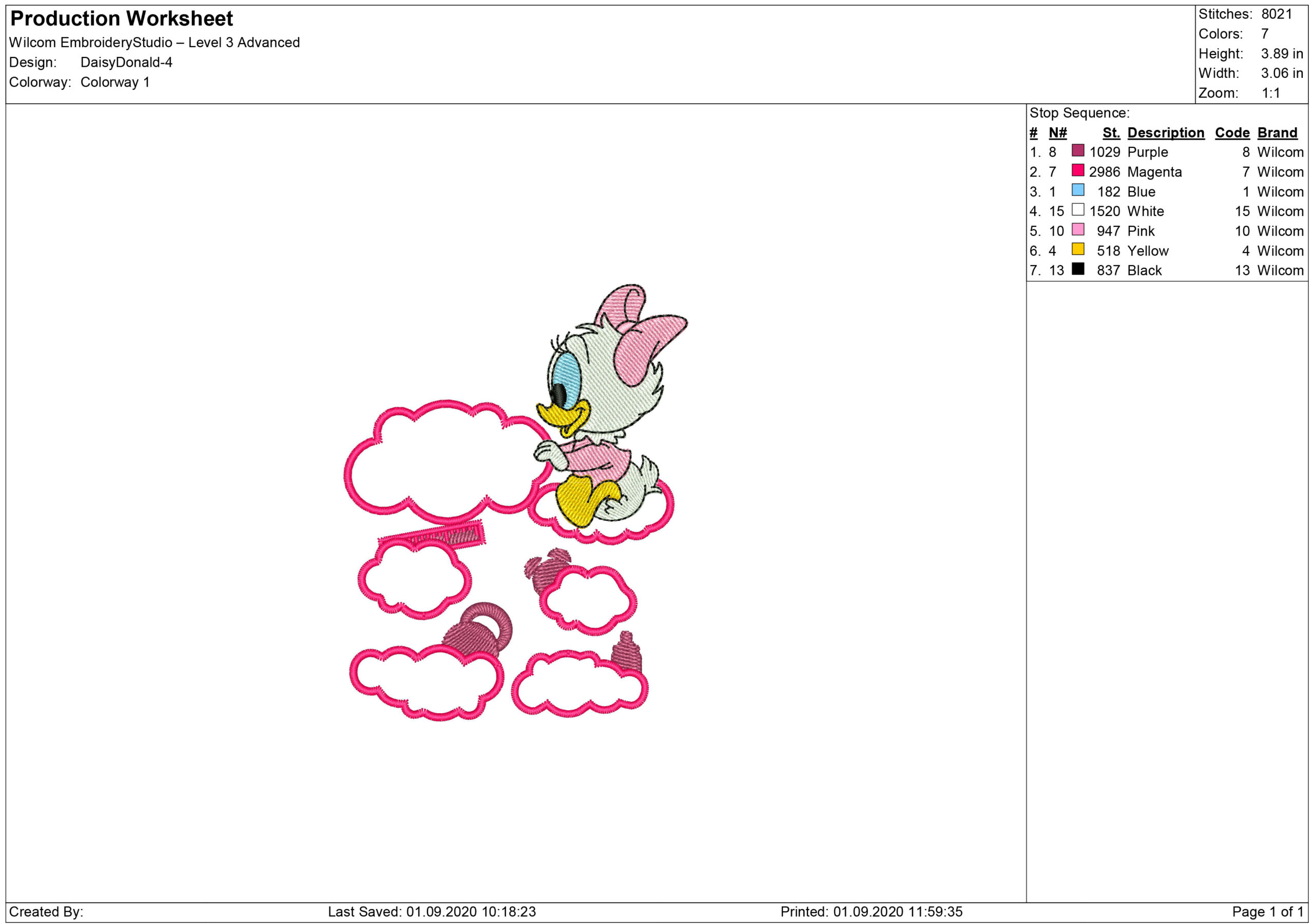
Task: Click the Production Worksheet title
Action: (x=121, y=19)
